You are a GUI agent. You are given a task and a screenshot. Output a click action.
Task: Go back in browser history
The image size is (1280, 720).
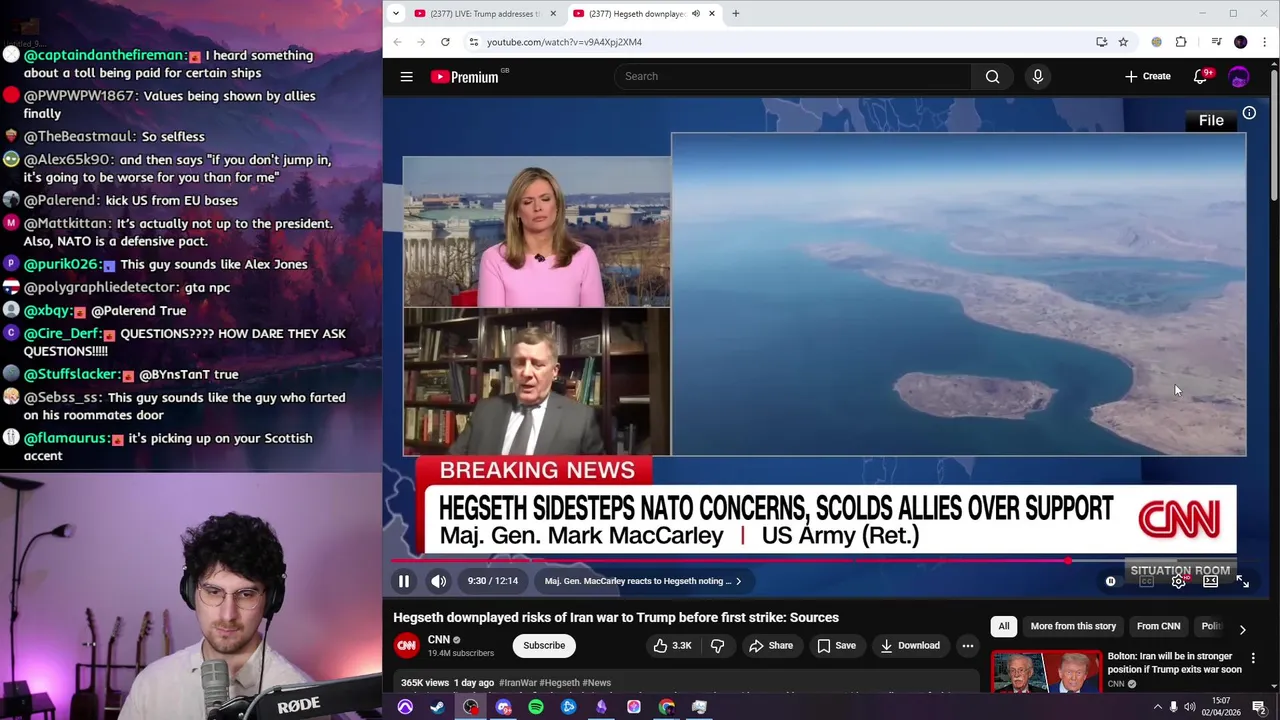(397, 42)
